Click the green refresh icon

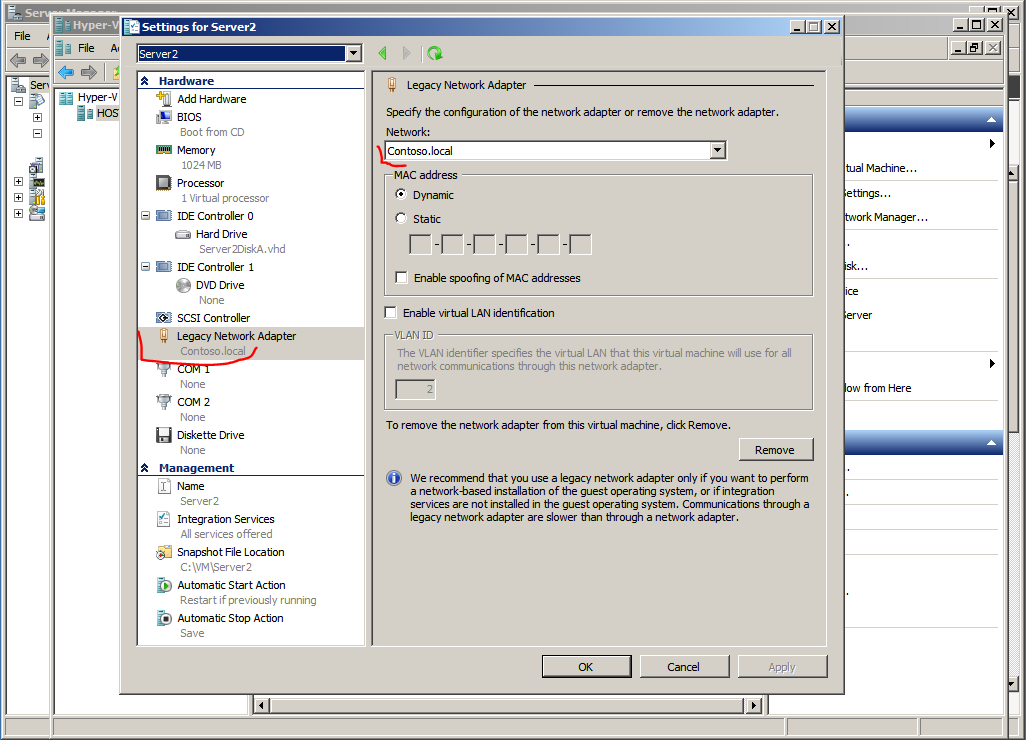pyautogui.click(x=435, y=53)
